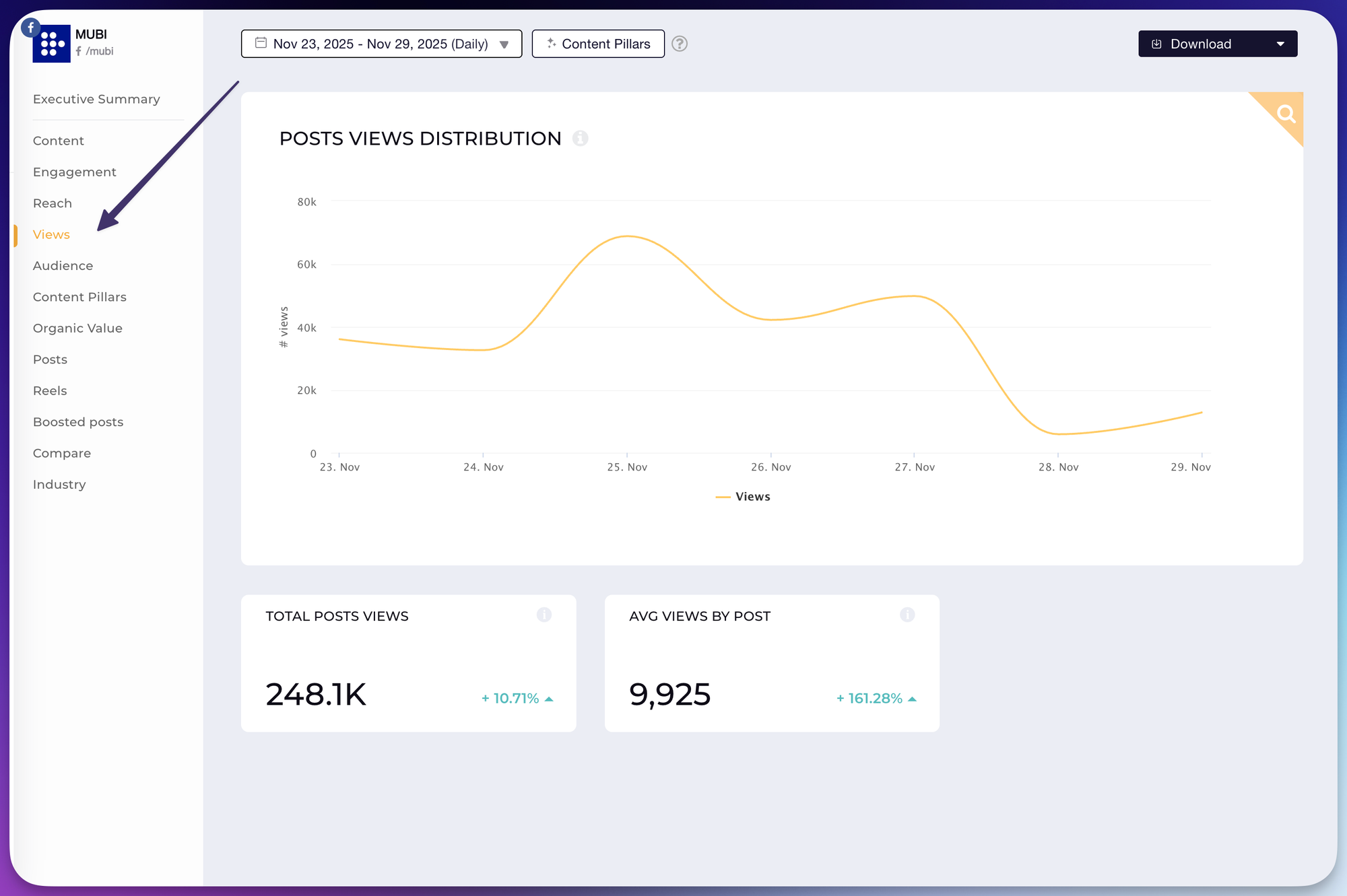Open the question mark help icon
The height and width of the screenshot is (896, 1347).
(x=680, y=43)
